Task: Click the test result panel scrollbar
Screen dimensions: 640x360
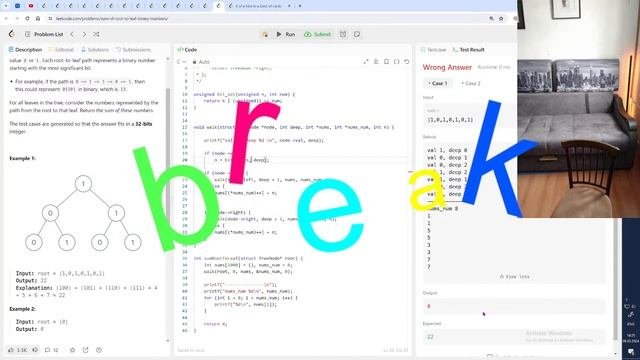Action: coord(616,278)
